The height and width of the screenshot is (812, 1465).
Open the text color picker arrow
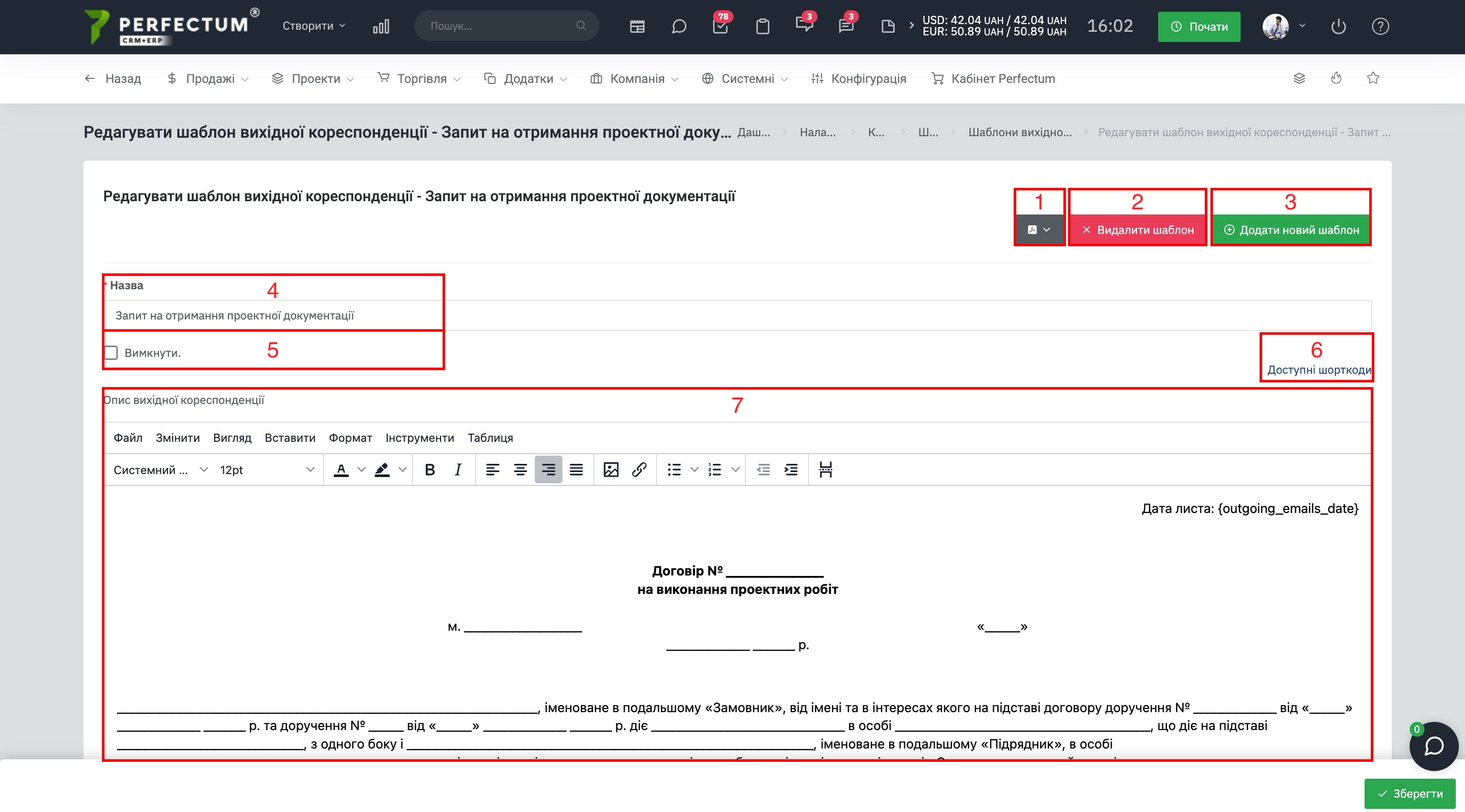361,469
